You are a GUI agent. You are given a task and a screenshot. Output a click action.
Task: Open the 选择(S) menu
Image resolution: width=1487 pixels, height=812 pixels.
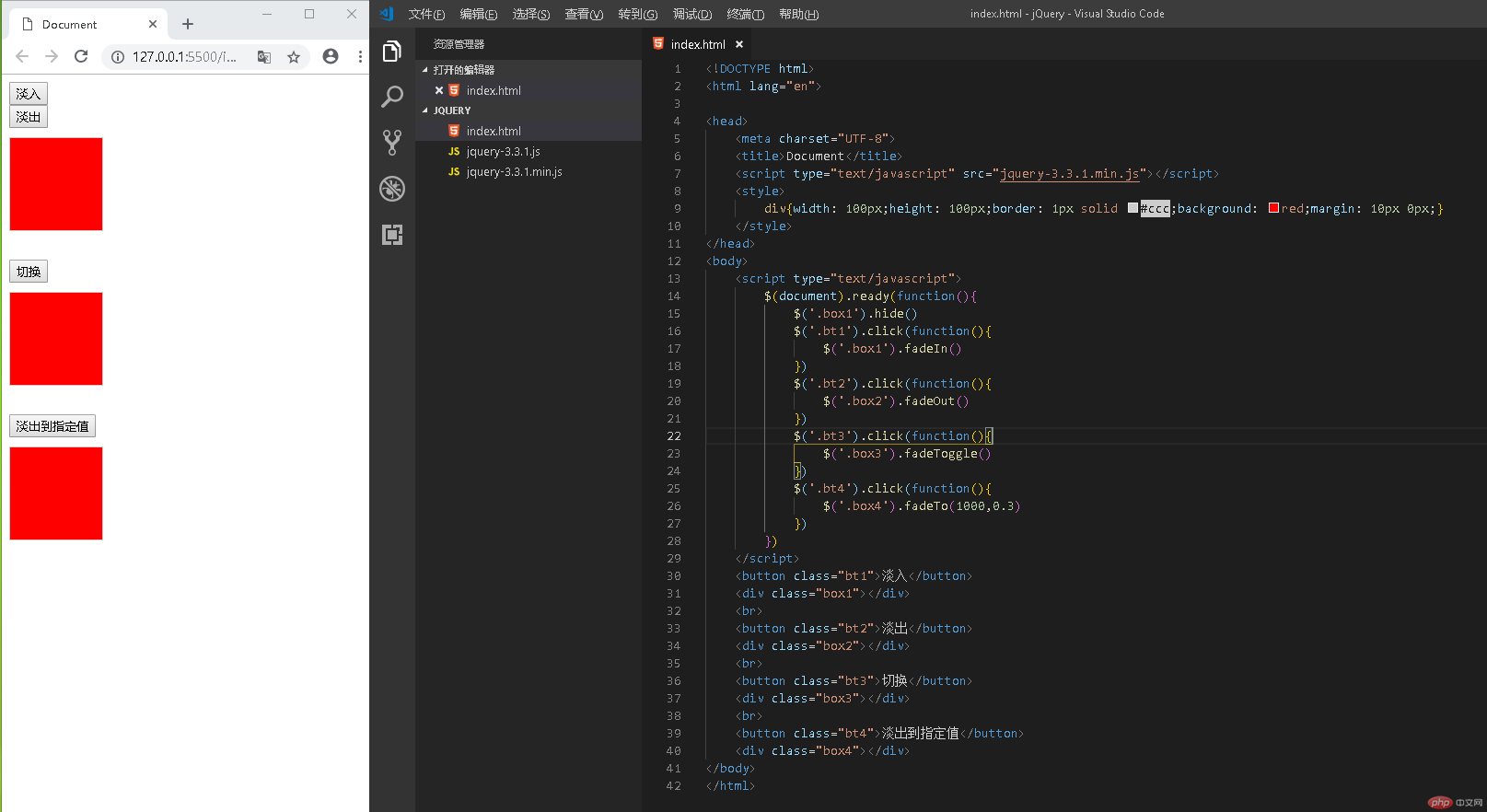(x=531, y=14)
